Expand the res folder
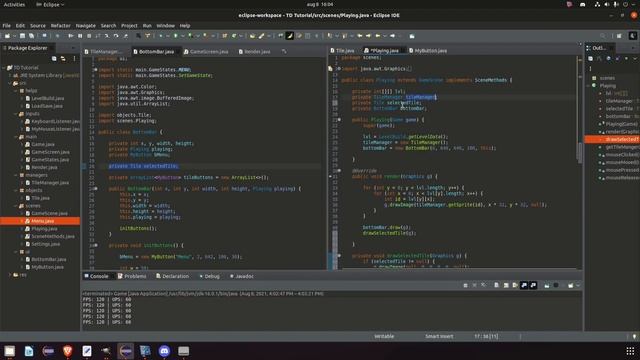 click(10, 275)
